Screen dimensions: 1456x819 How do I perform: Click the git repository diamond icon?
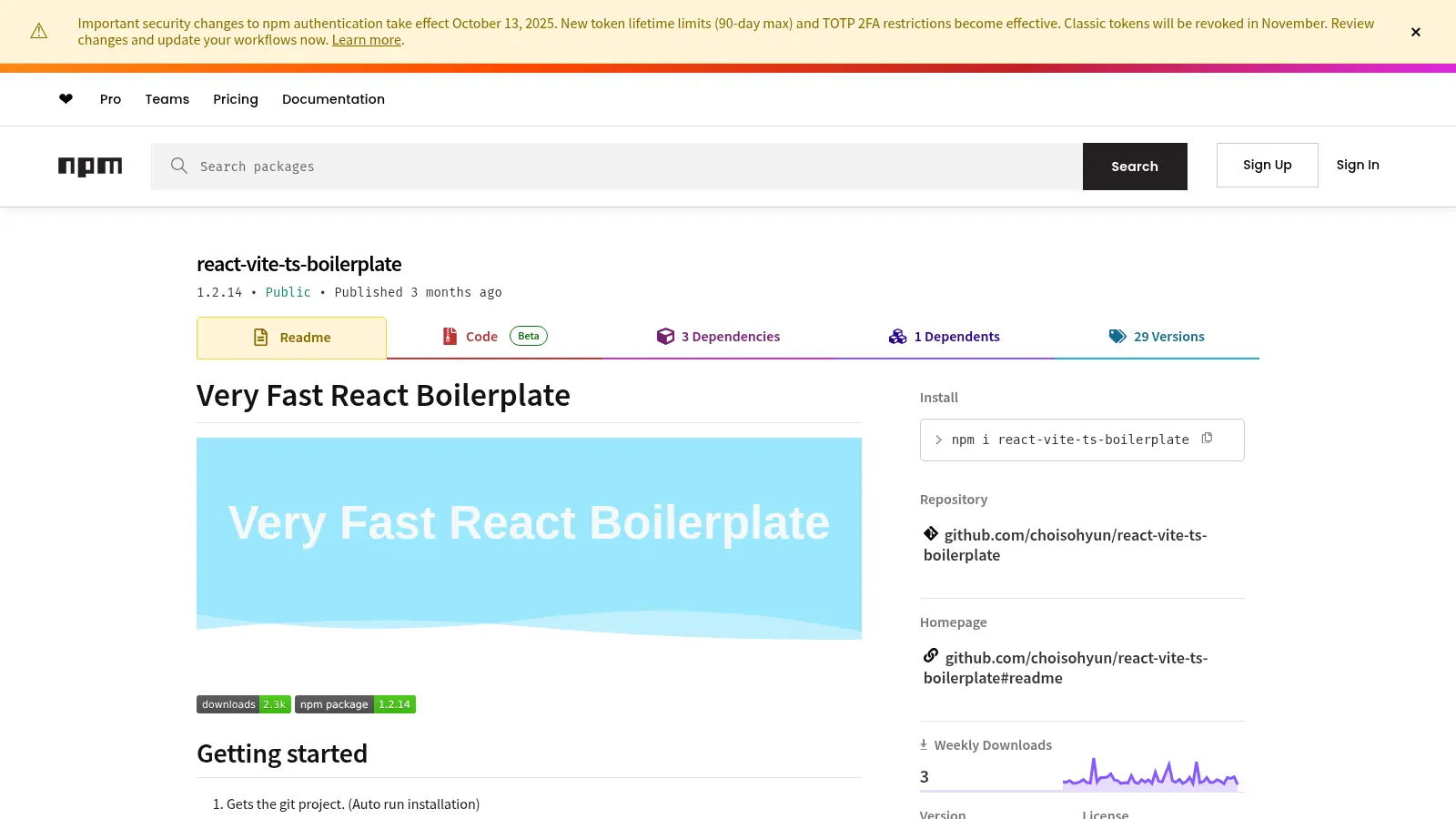coord(931,534)
